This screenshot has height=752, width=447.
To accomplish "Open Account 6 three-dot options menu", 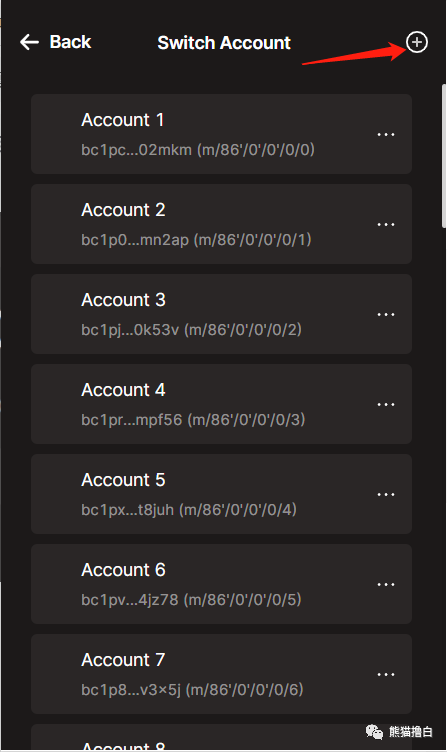I will [386, 584].
